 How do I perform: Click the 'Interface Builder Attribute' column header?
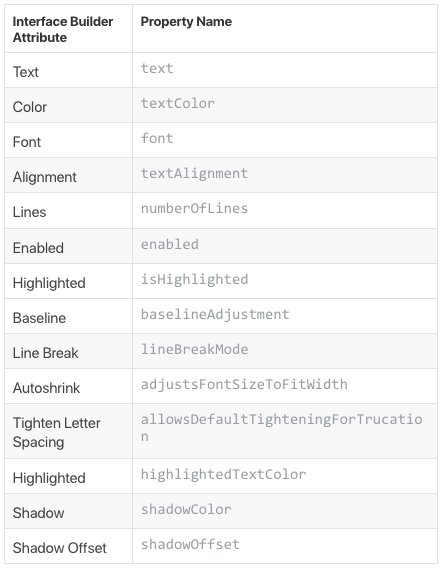tap(63, 30)
